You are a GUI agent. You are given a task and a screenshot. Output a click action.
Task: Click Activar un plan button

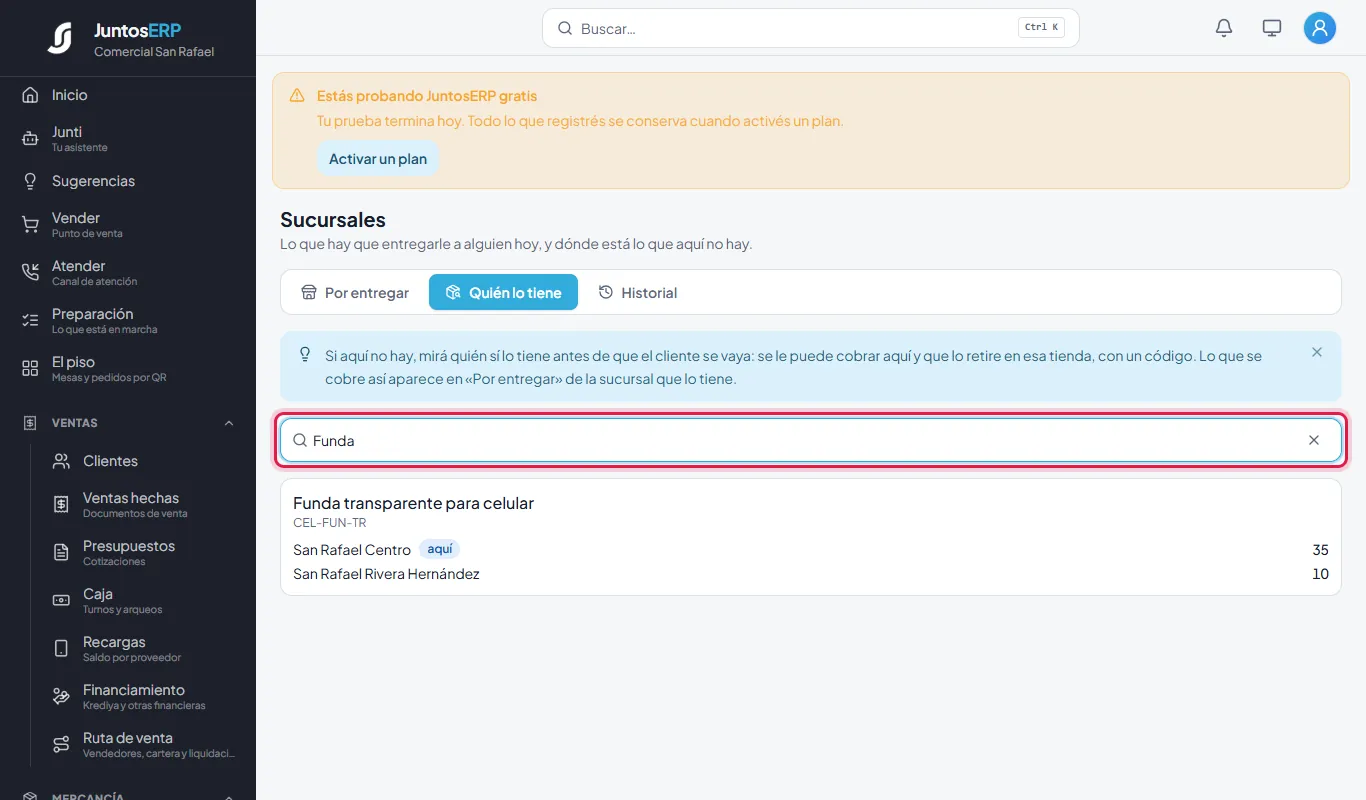tap(378, 159)
